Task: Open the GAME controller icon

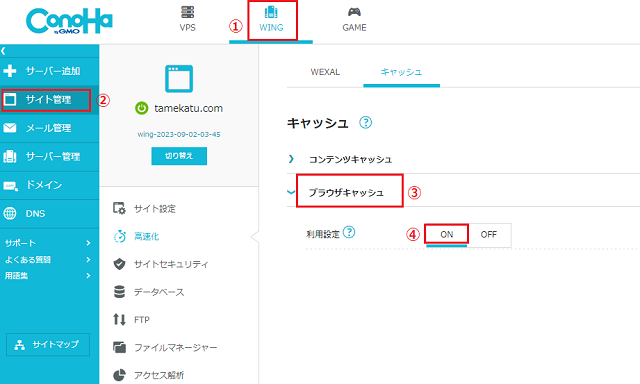Action: point(354,12)
